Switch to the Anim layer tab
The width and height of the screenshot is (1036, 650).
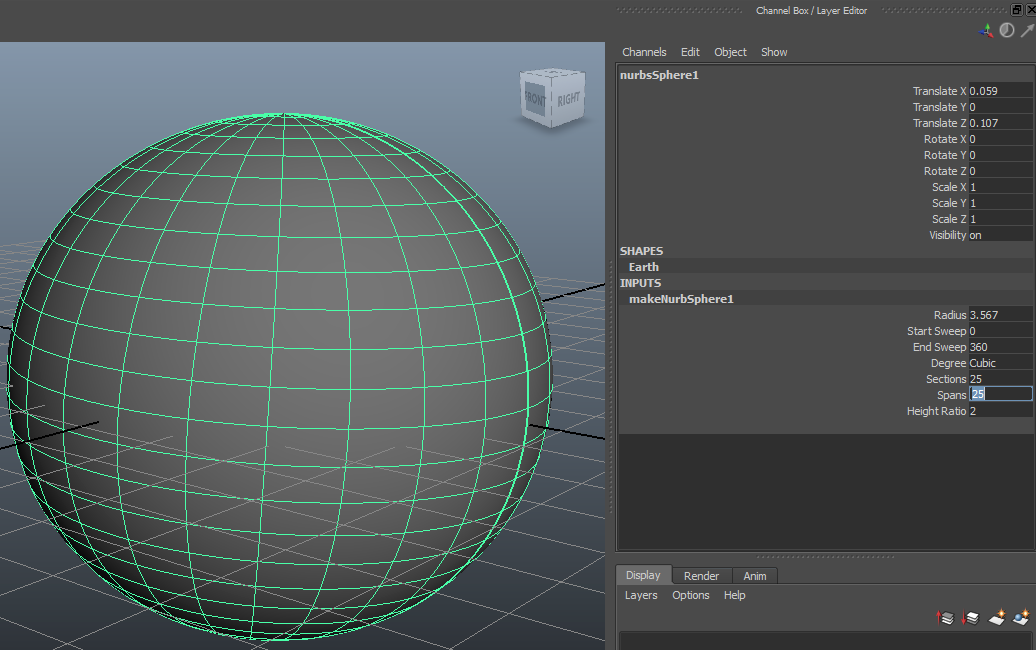coord(755,576)
